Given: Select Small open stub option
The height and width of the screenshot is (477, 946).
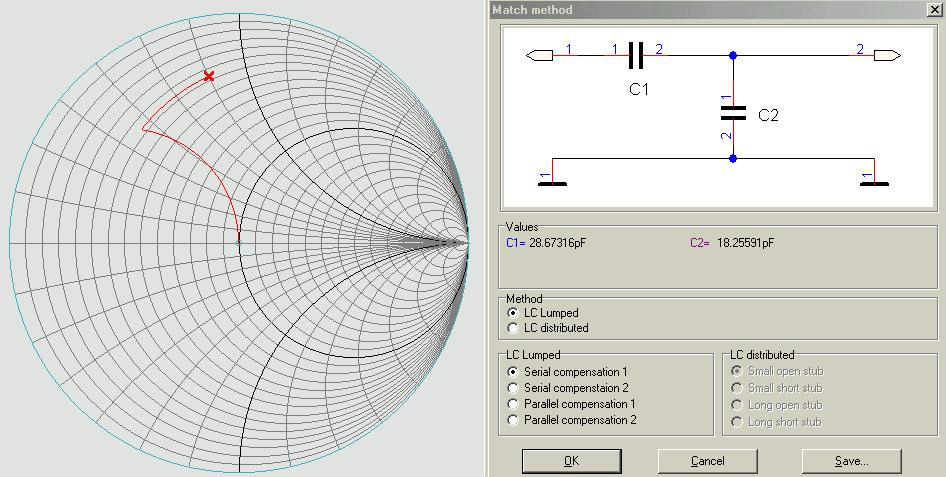Looking at the screenshot, I should (x=737, y=371).
